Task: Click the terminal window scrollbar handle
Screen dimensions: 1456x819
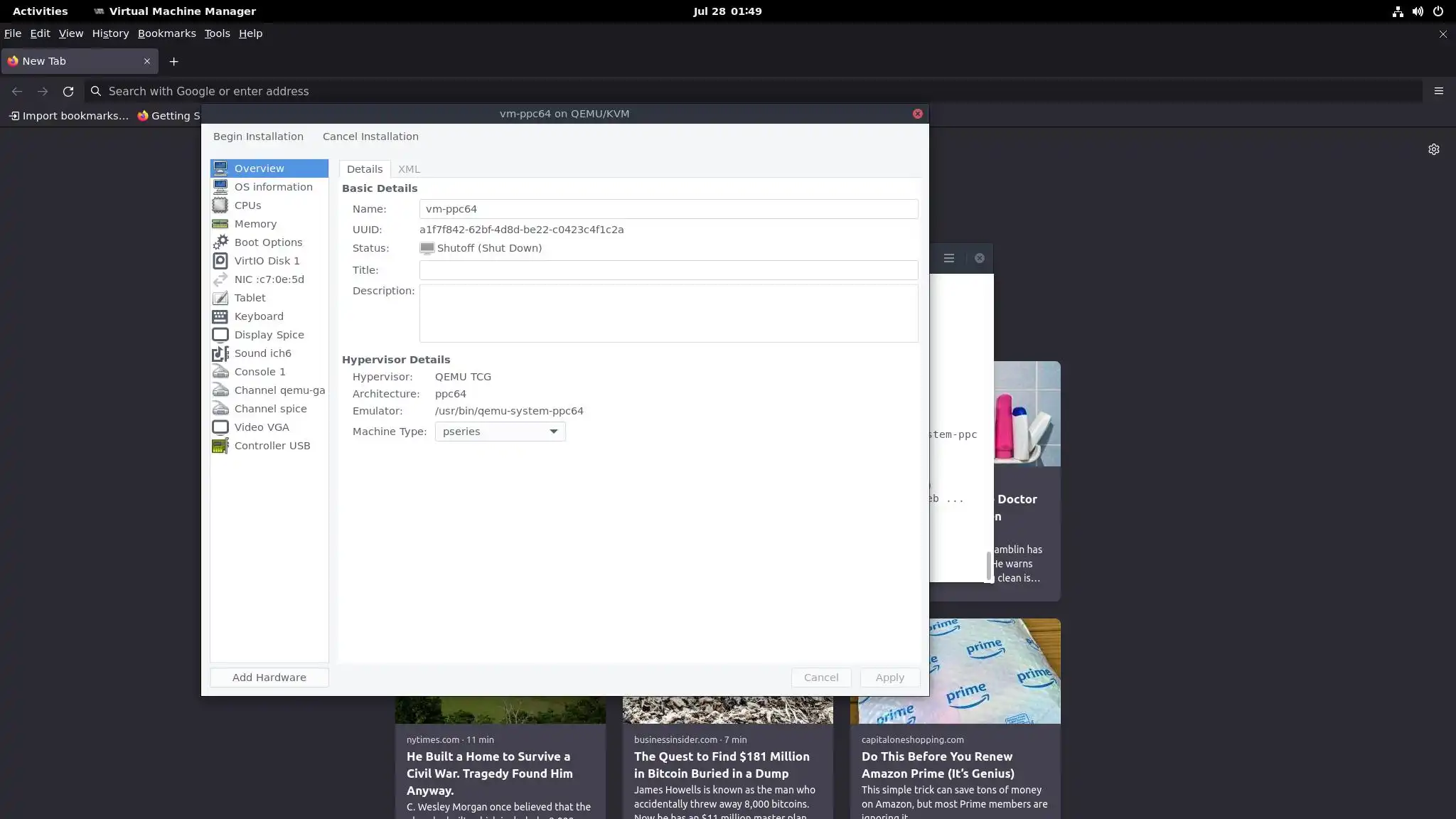Action: (x=988, y=566)
